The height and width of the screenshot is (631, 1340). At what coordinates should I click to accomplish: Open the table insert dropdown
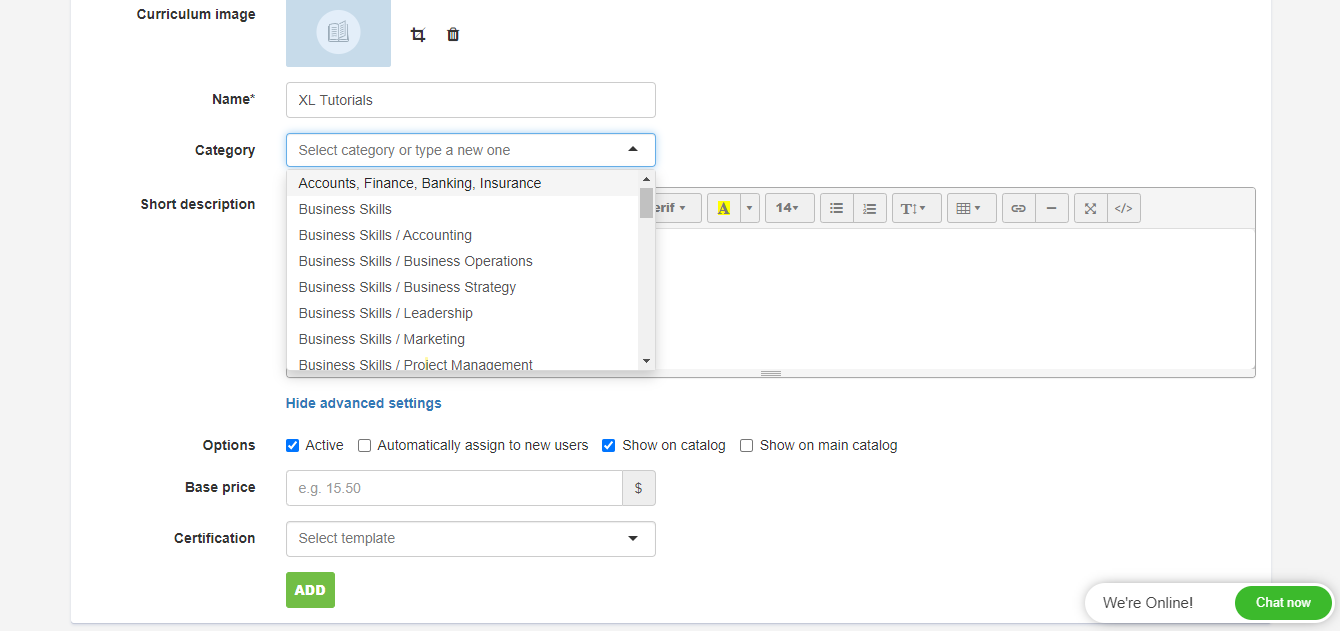point(971,208)
